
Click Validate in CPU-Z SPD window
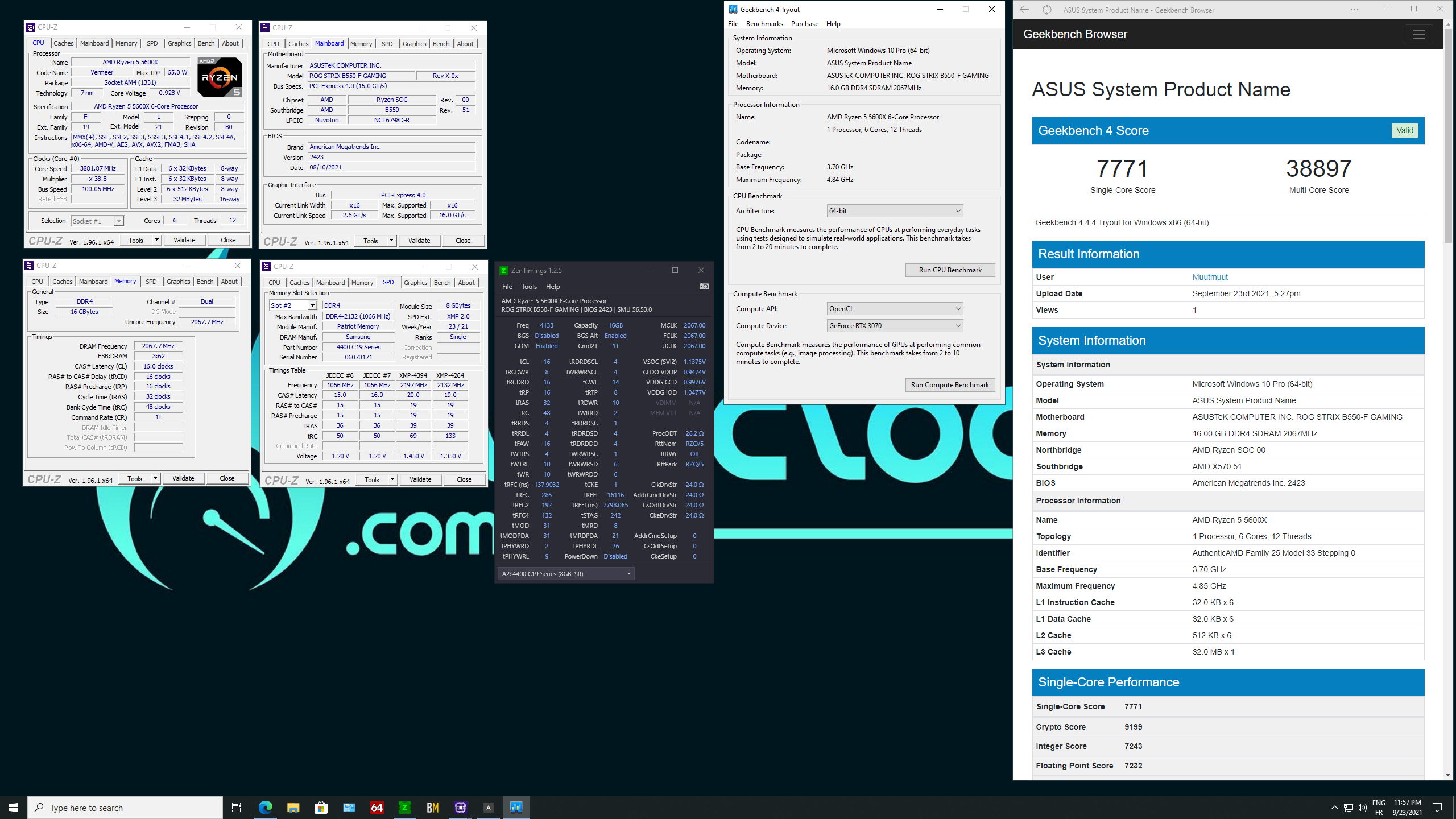[x=420, y=479]
